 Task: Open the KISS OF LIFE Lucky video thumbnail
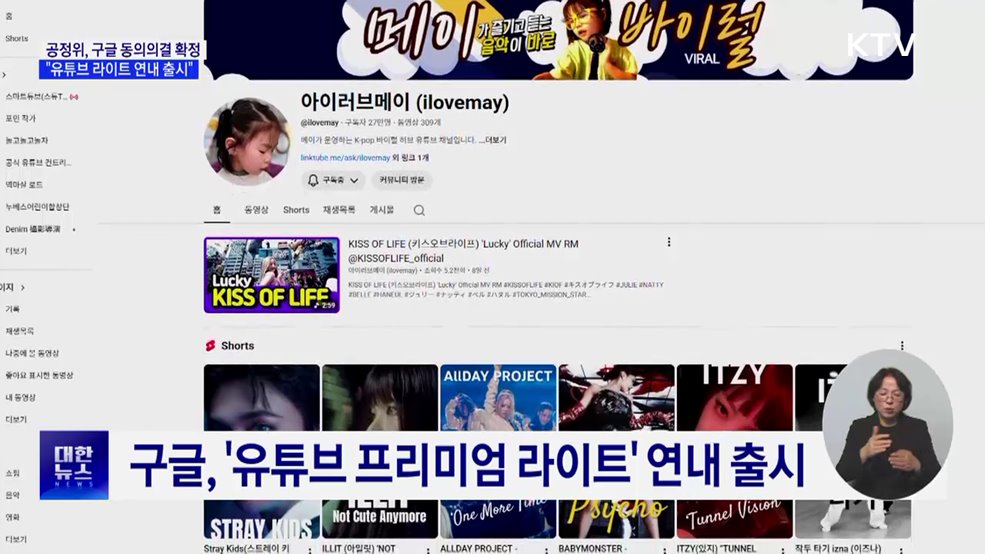(271, 275)
